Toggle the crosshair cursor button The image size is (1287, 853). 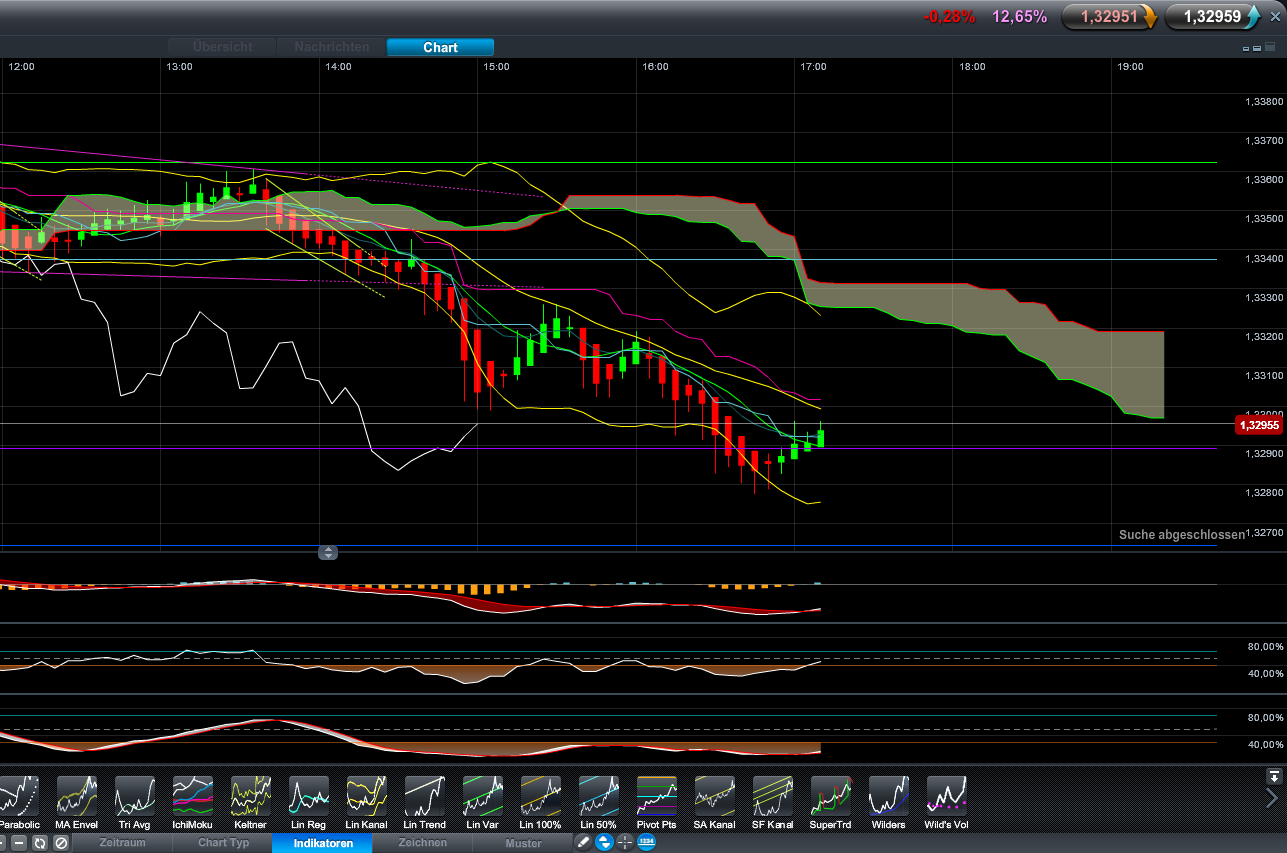coord(625,843)
